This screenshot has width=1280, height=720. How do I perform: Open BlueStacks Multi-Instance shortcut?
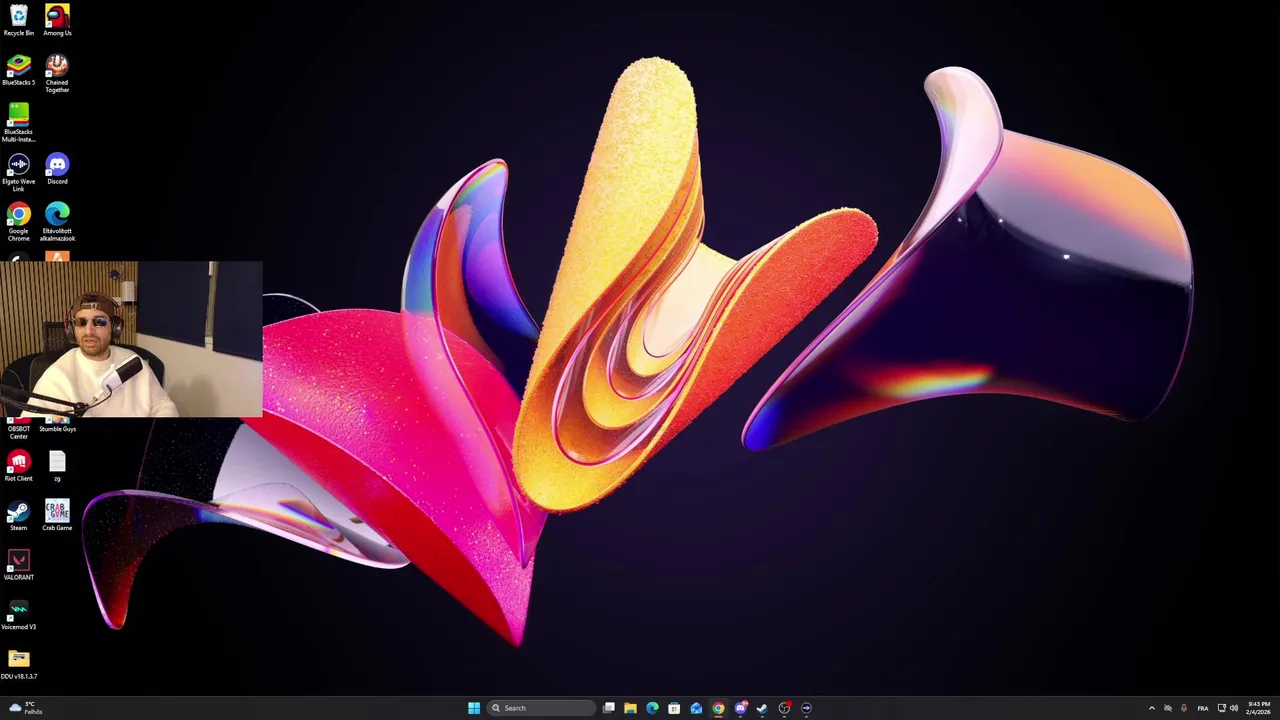pyautogui.click(x=18, y=123)
